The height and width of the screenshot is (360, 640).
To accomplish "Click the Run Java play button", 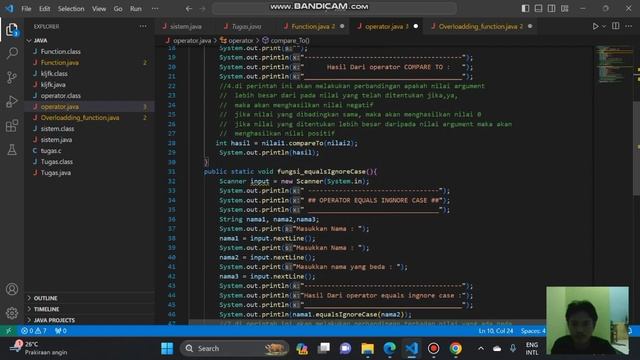I will coord(595,26).
